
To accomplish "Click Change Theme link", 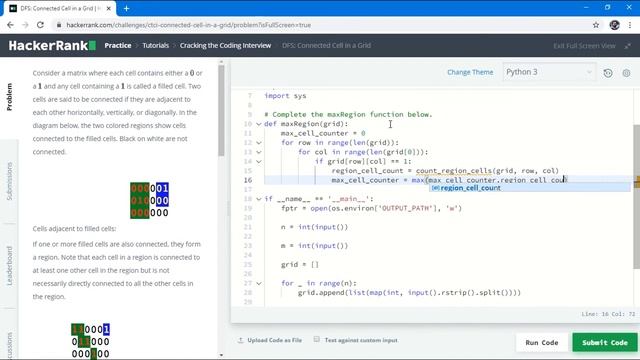I will pos(470,72).
